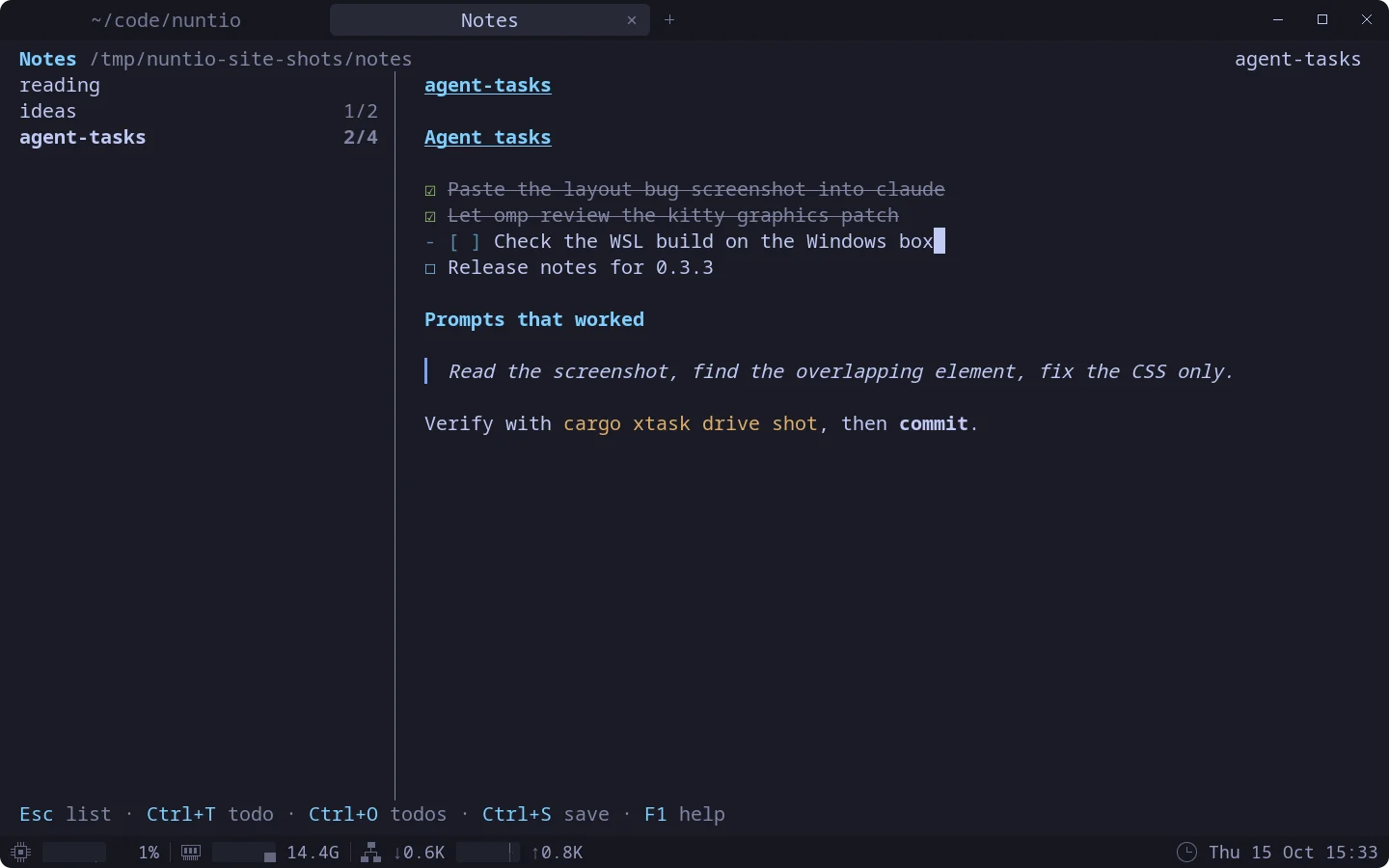Click the 'Notes' title in the header
Screen dimensions: 1389x868
[48, 60]
